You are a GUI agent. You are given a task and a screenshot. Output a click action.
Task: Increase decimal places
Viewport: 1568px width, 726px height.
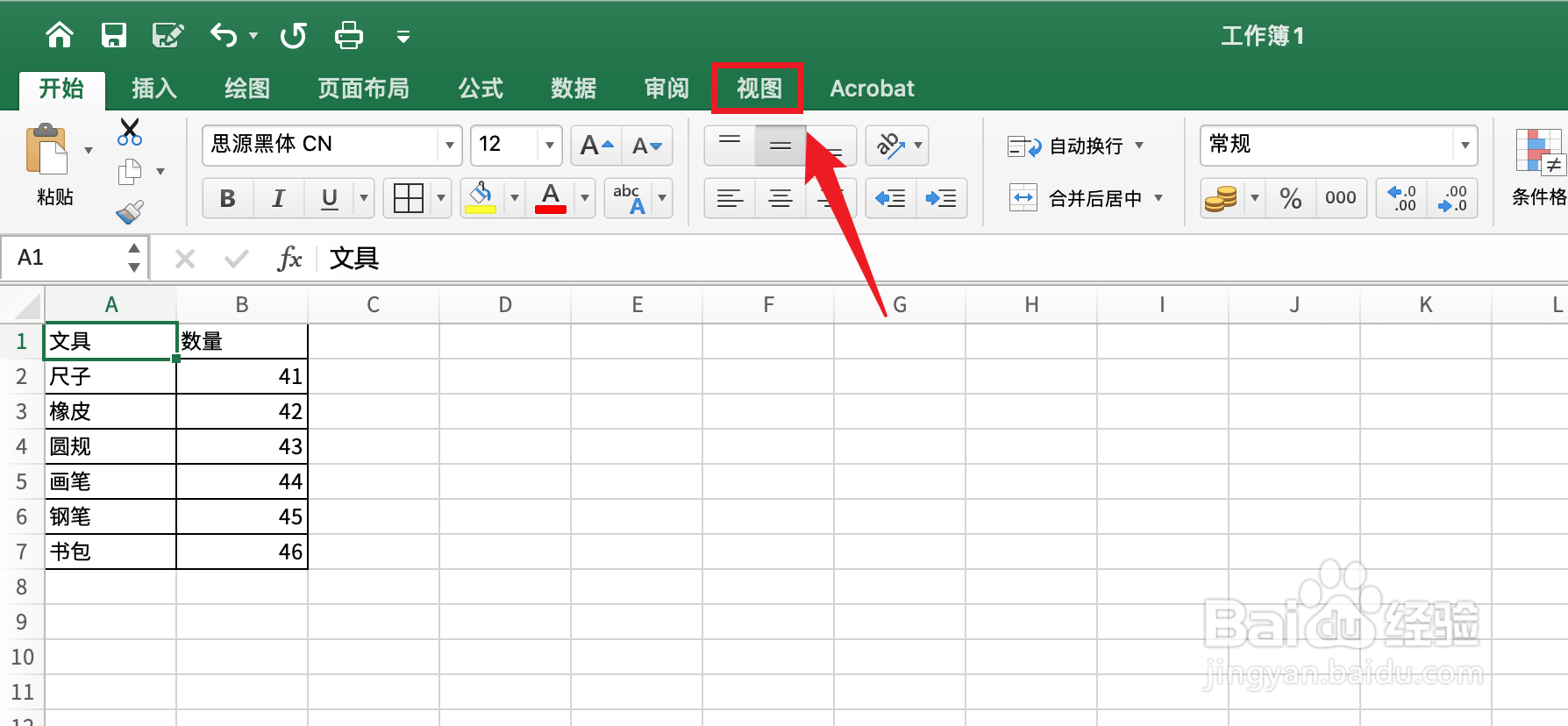(1402, 198)
